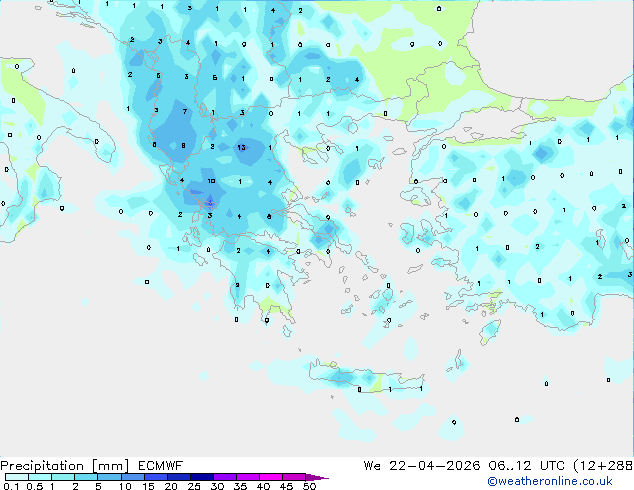Click the 'Precipitation [mm]' title label
This screenshot has height=490, width=634.
click(x=65, y=466)
